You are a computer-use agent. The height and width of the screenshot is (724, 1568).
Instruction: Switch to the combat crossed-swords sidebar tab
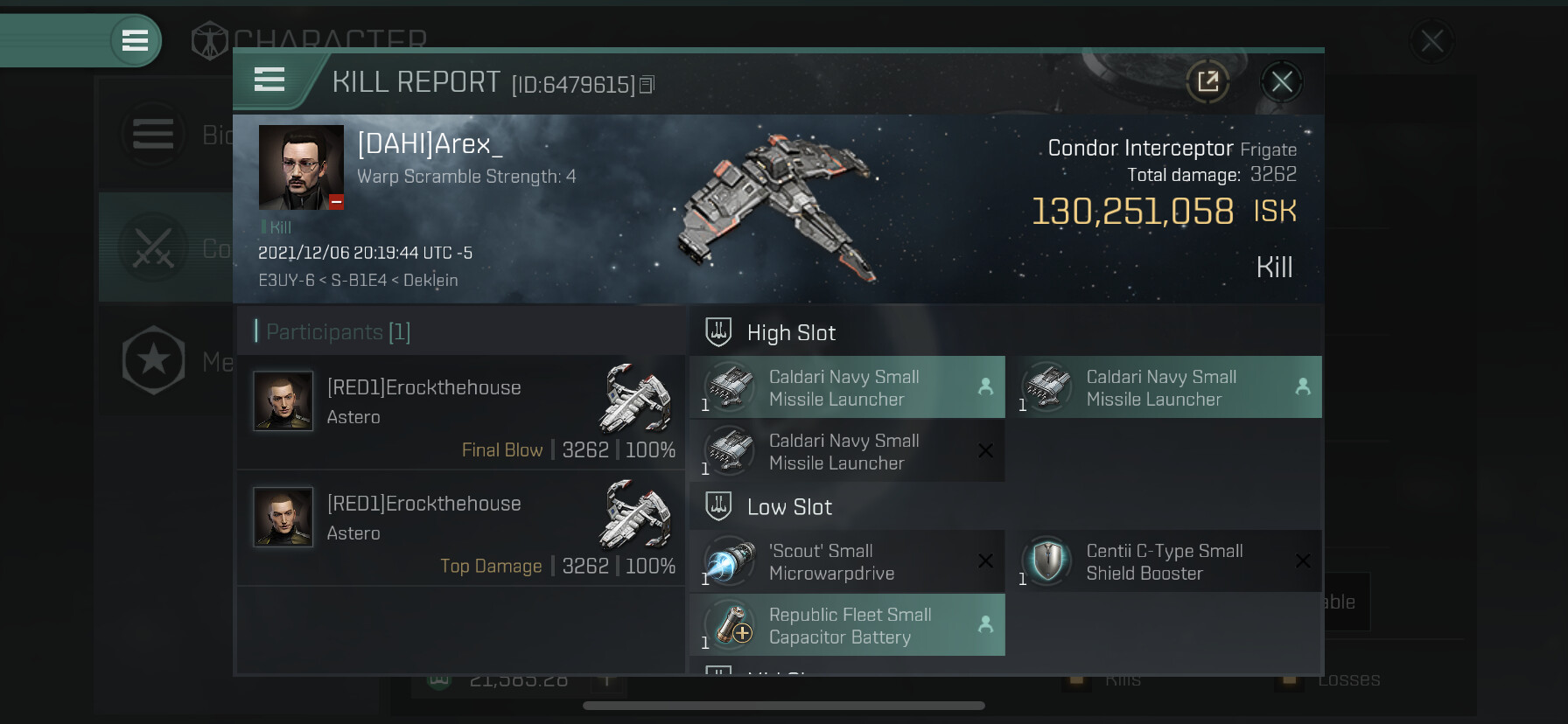(154, 248)
